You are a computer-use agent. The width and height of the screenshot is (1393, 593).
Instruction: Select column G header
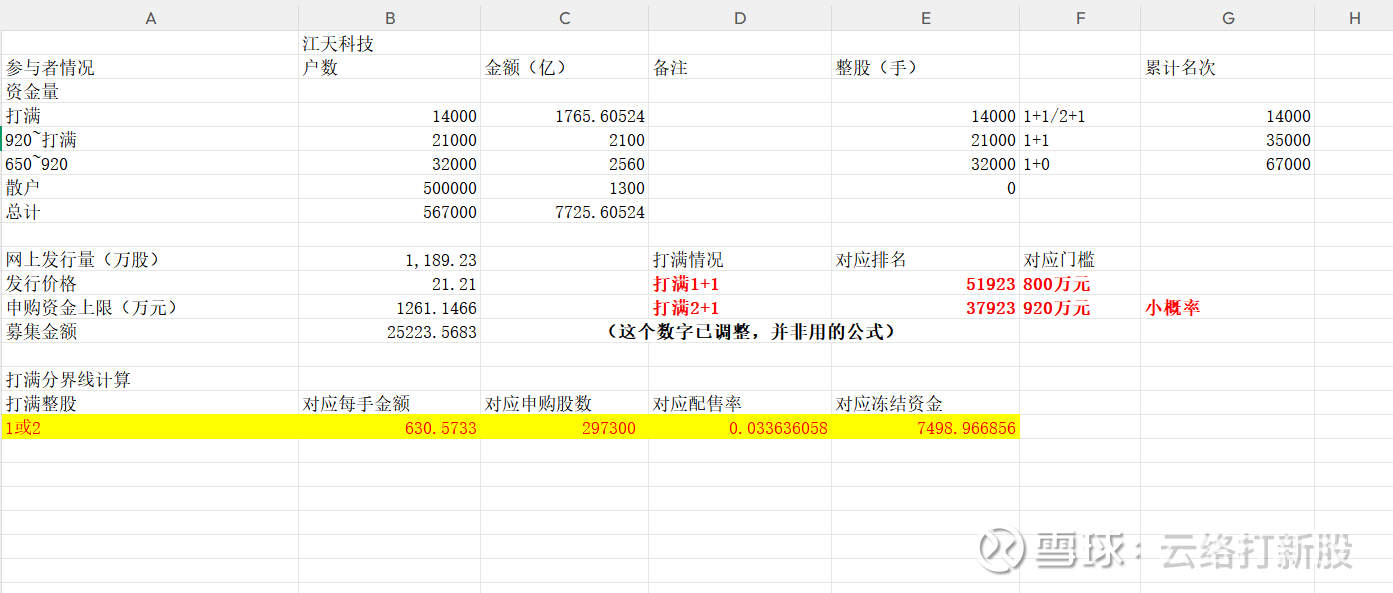[x=1227, y=18]
